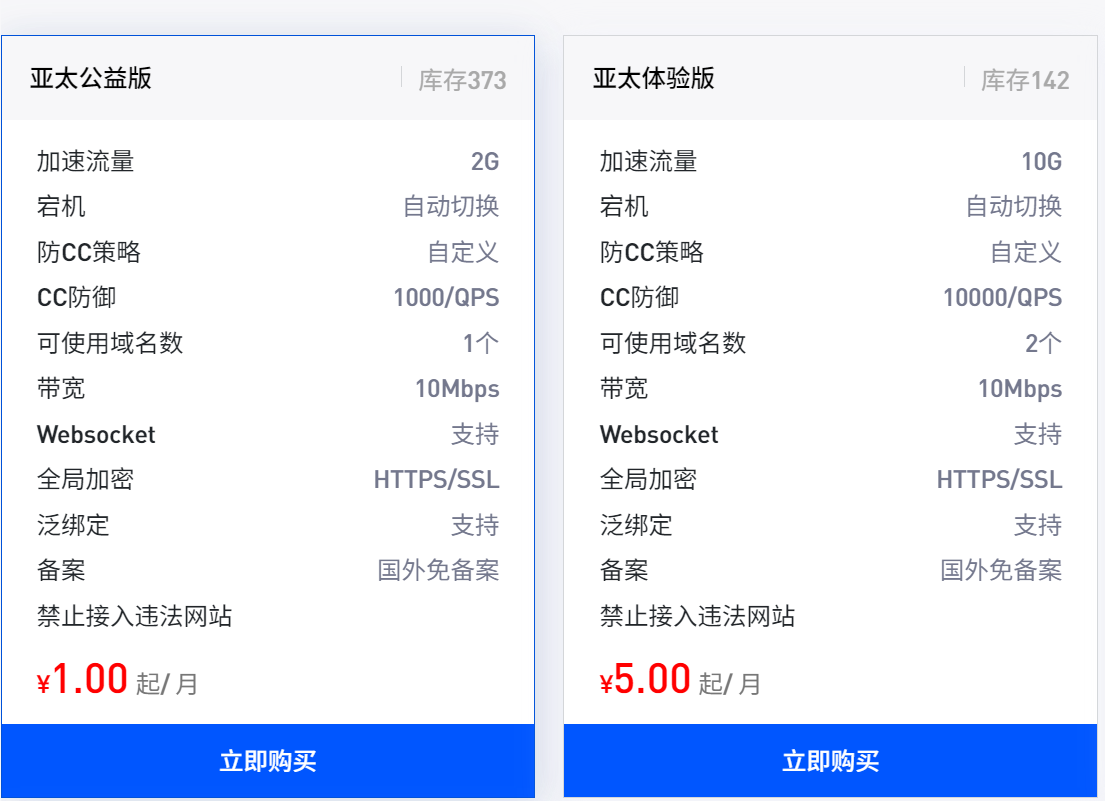This screenshot has height=801, width=1105.
Task: Click the 1个 可使用域名数 value
Action: point(480,343)
